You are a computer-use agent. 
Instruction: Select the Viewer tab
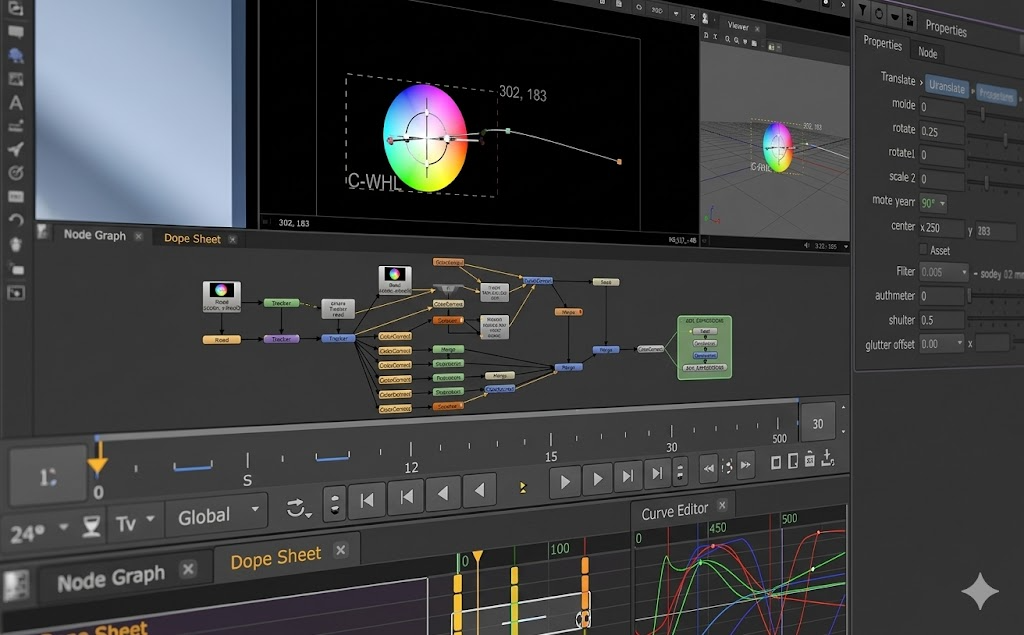(738, 26)
